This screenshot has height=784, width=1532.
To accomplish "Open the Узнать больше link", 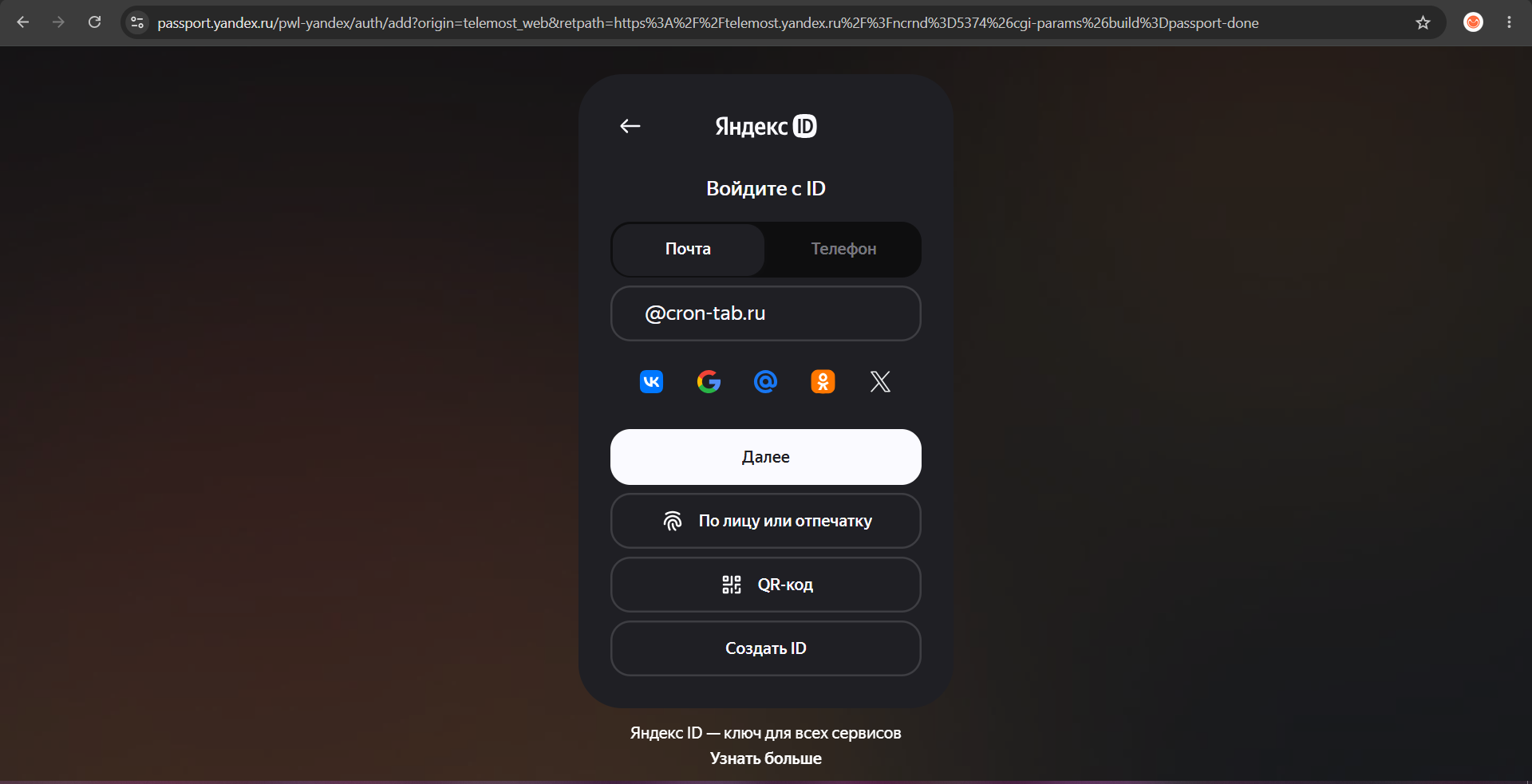I will pos(766,758).
